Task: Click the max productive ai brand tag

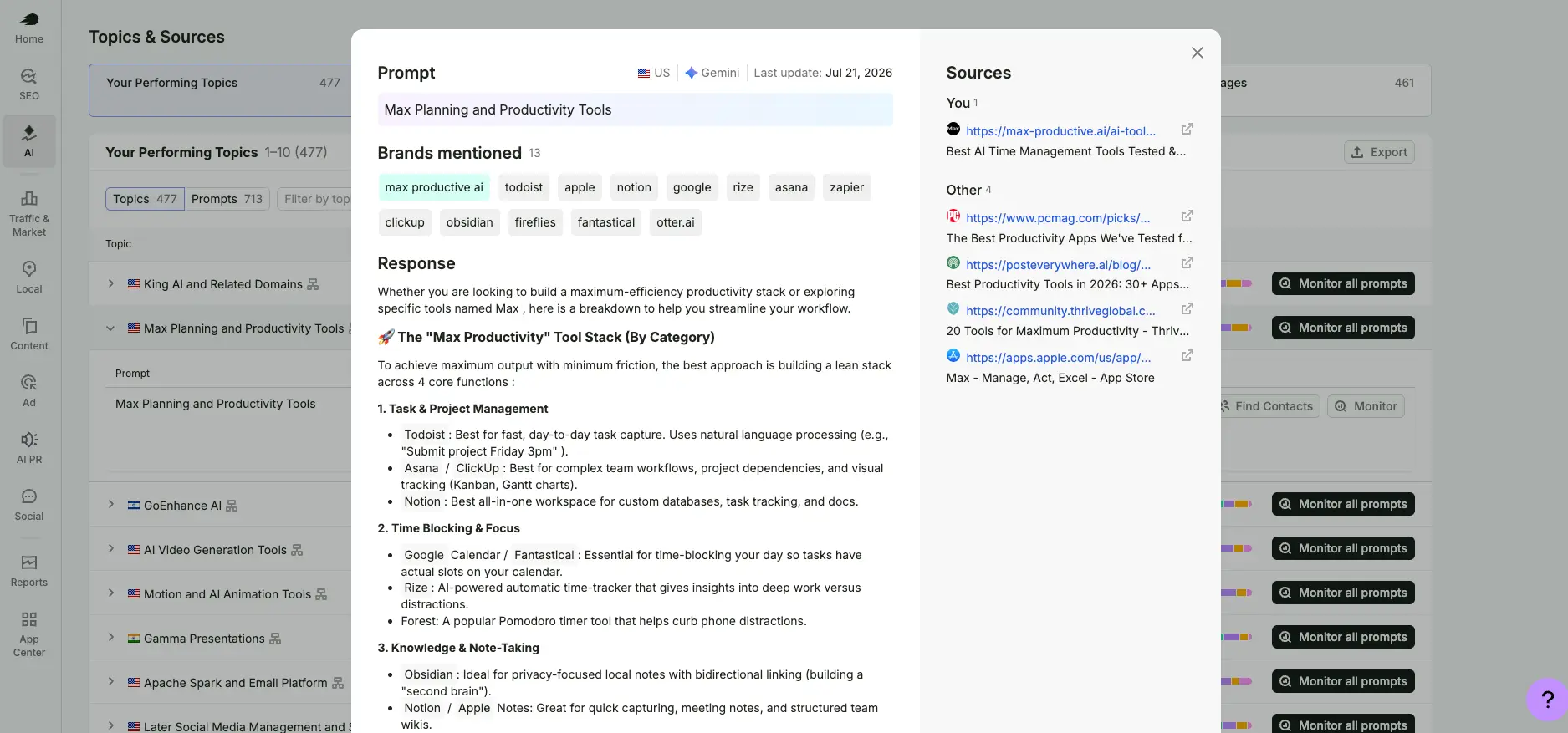Action: click(x=434, y=187)
